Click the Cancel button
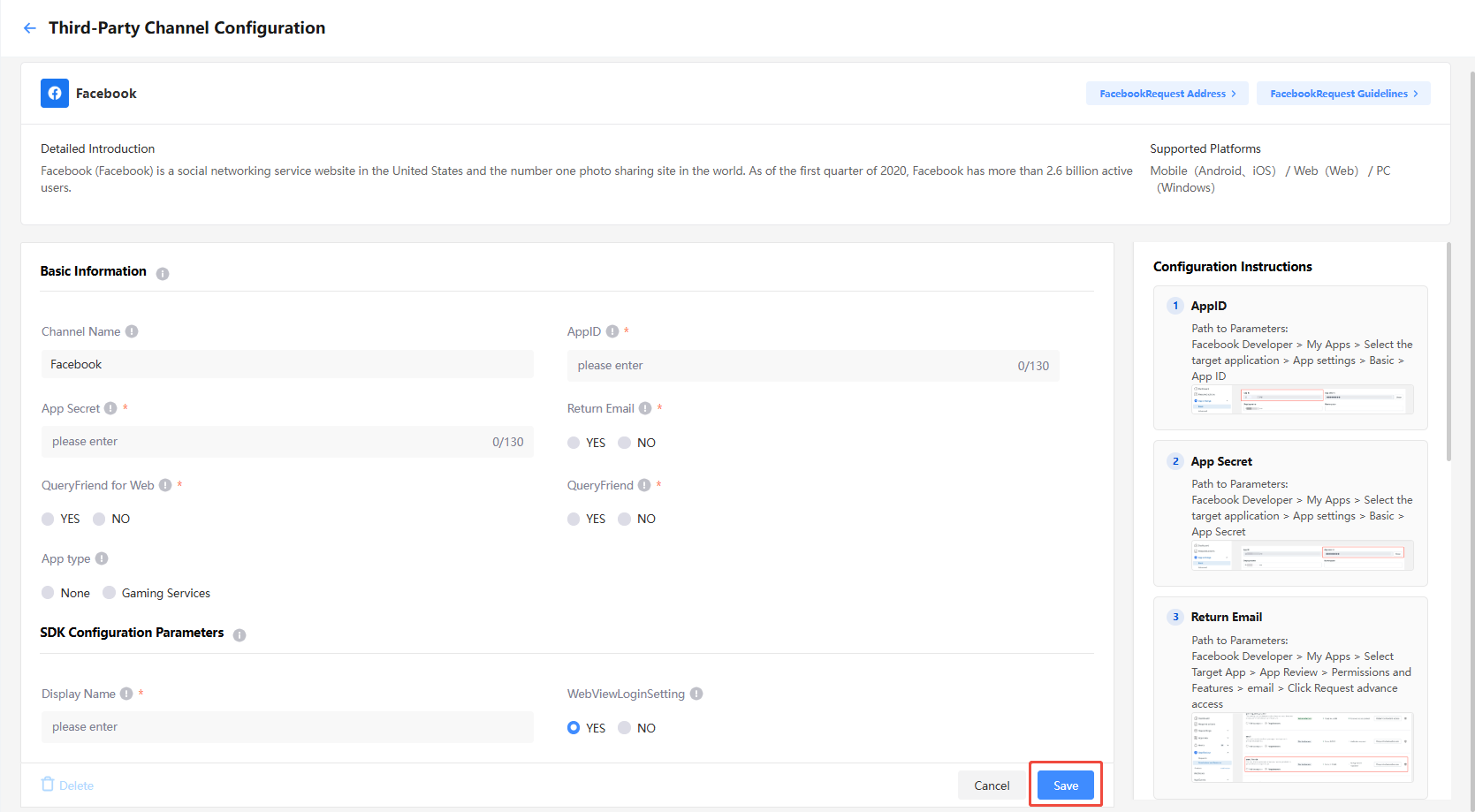This screenshot has width=1475, height=812. [992, 785]
